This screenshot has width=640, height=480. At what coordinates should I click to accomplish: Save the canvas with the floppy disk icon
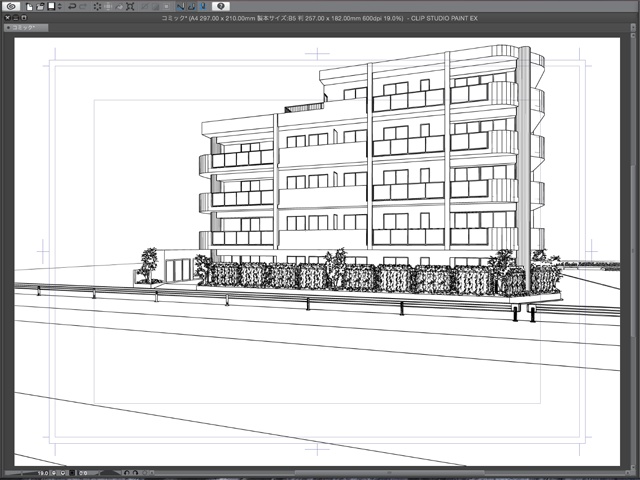click(51, 6)
